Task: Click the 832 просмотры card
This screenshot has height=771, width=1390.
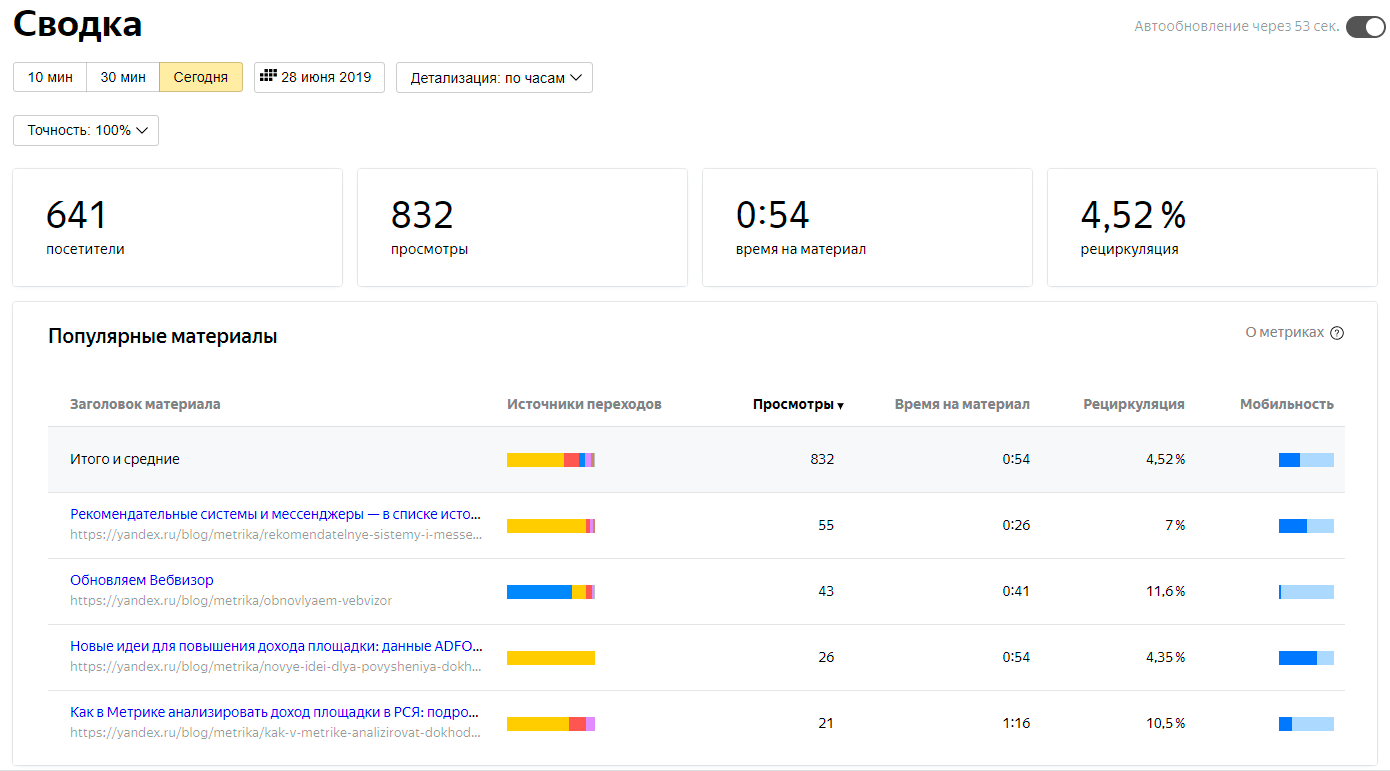Action: 522,228
